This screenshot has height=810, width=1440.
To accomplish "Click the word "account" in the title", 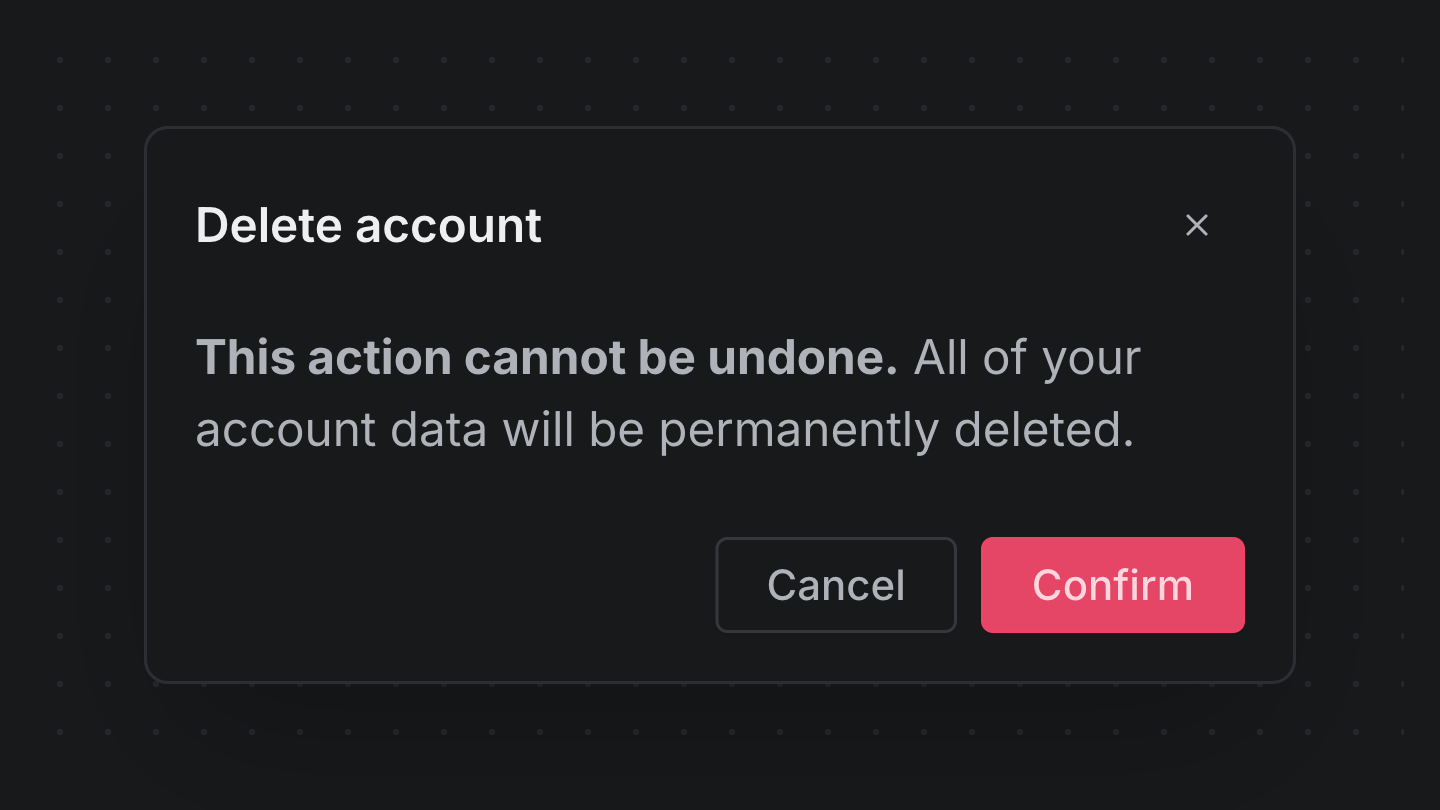I will (x=448, y=225).
